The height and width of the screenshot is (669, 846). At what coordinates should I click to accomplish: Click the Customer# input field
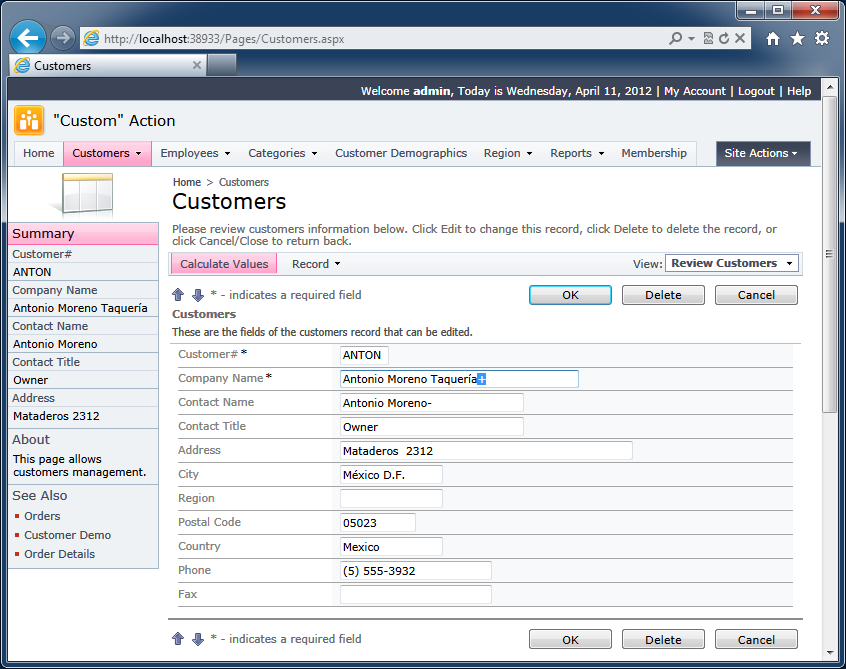(x=364, y=355)
